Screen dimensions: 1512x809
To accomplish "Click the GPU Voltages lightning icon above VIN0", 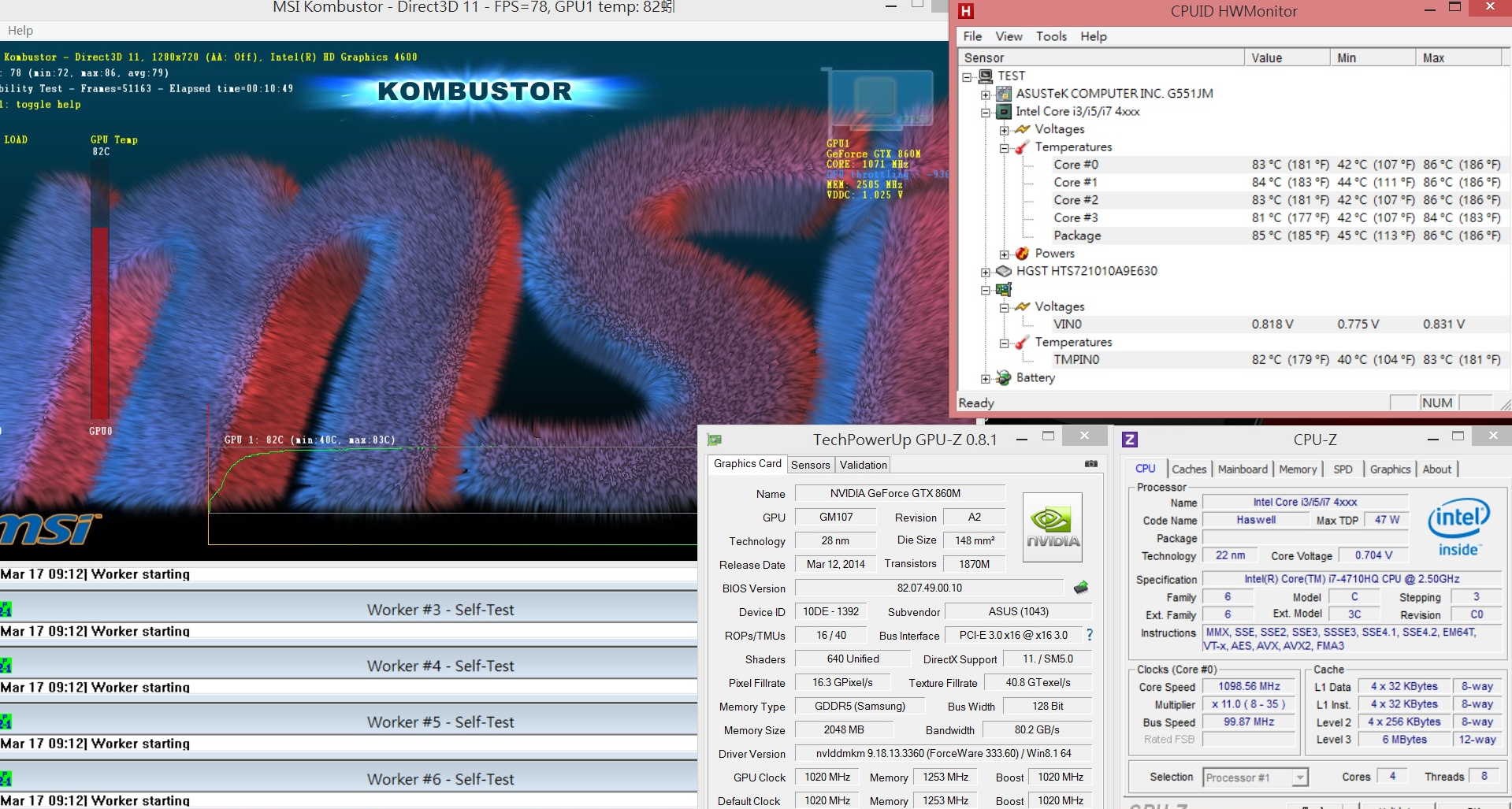I will point(1023,306).
